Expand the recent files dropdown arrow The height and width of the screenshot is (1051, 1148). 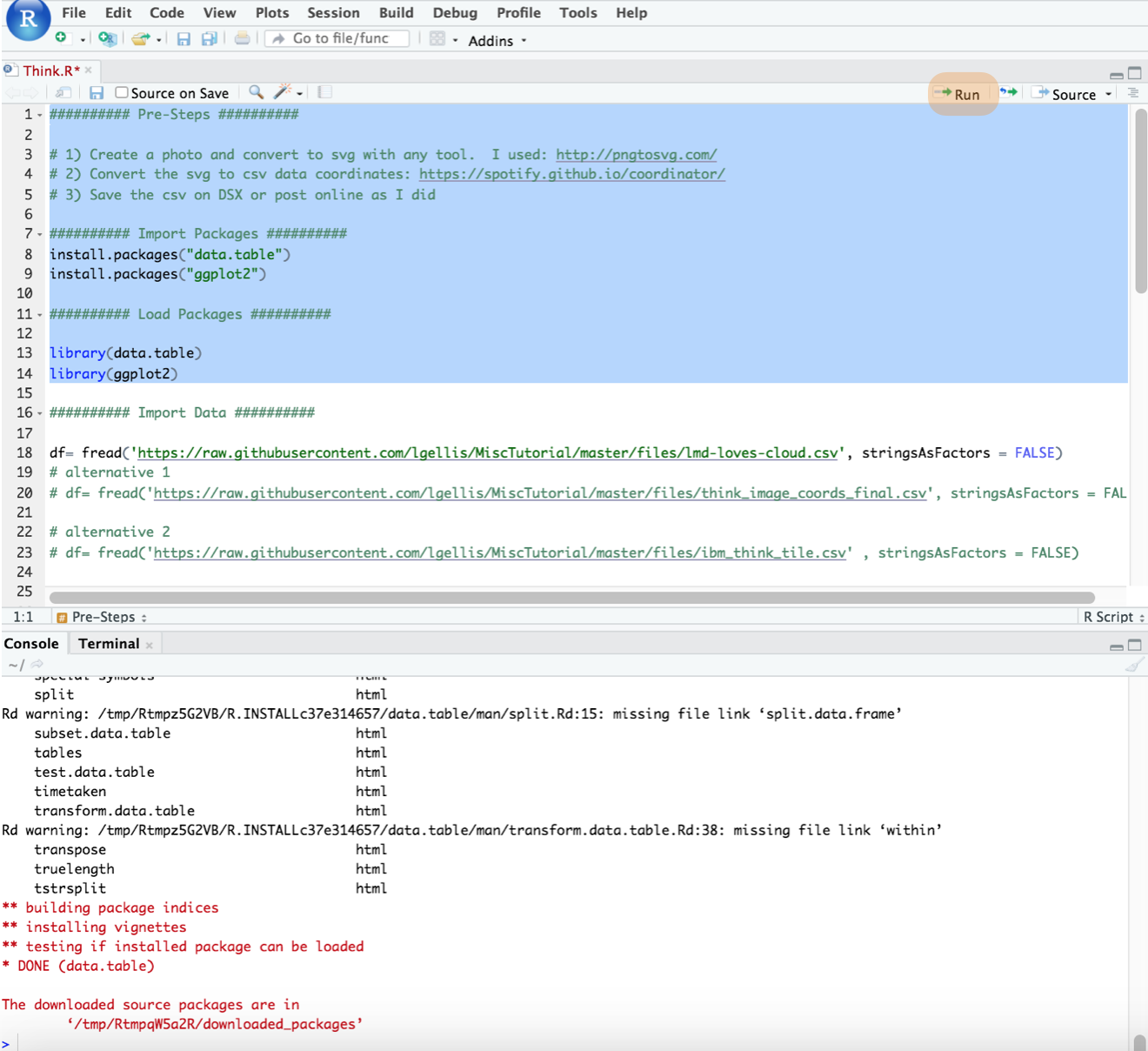pos(158,40)
